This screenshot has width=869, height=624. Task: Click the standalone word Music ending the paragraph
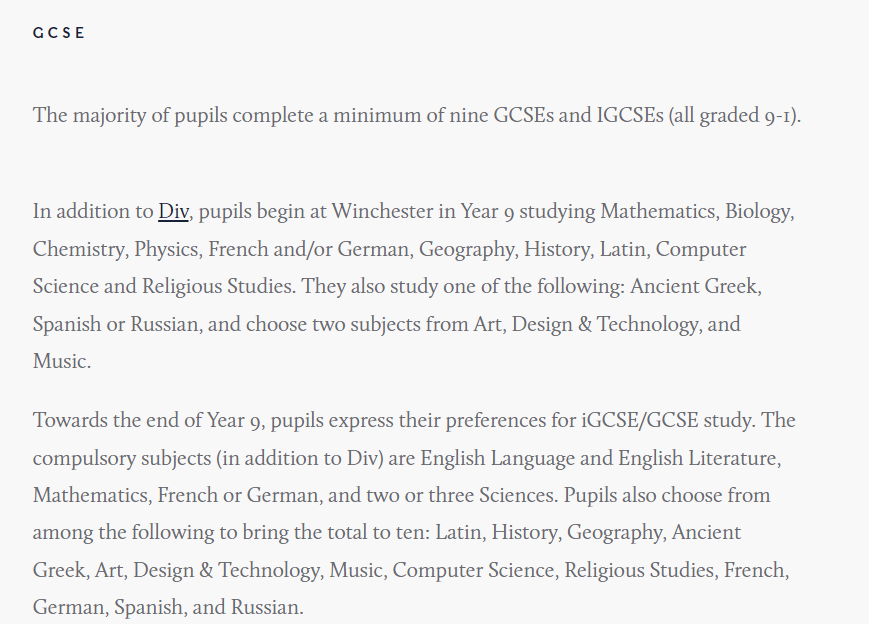[x=62, y=361]
